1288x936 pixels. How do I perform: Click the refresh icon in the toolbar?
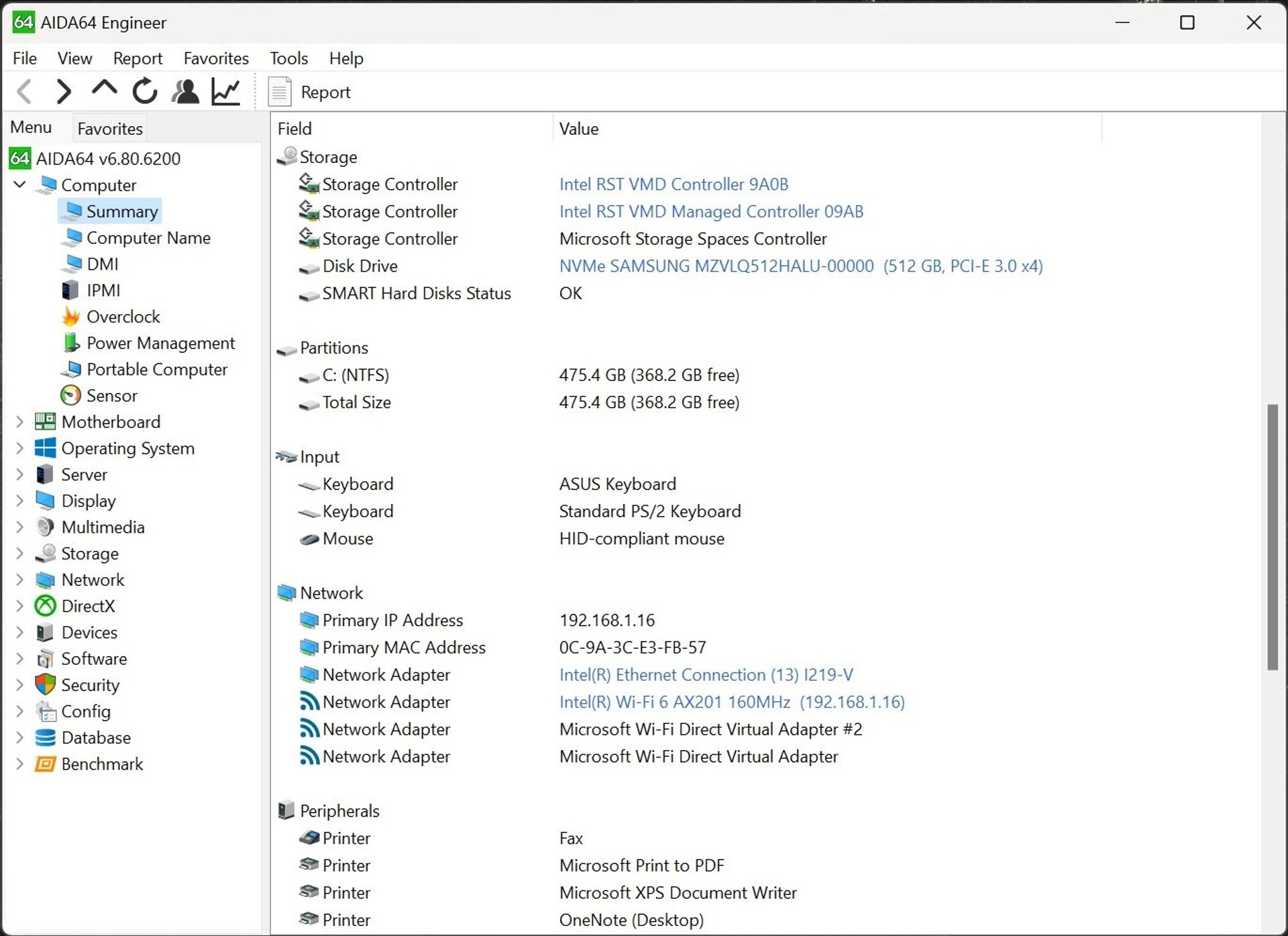tap(144, 91)
